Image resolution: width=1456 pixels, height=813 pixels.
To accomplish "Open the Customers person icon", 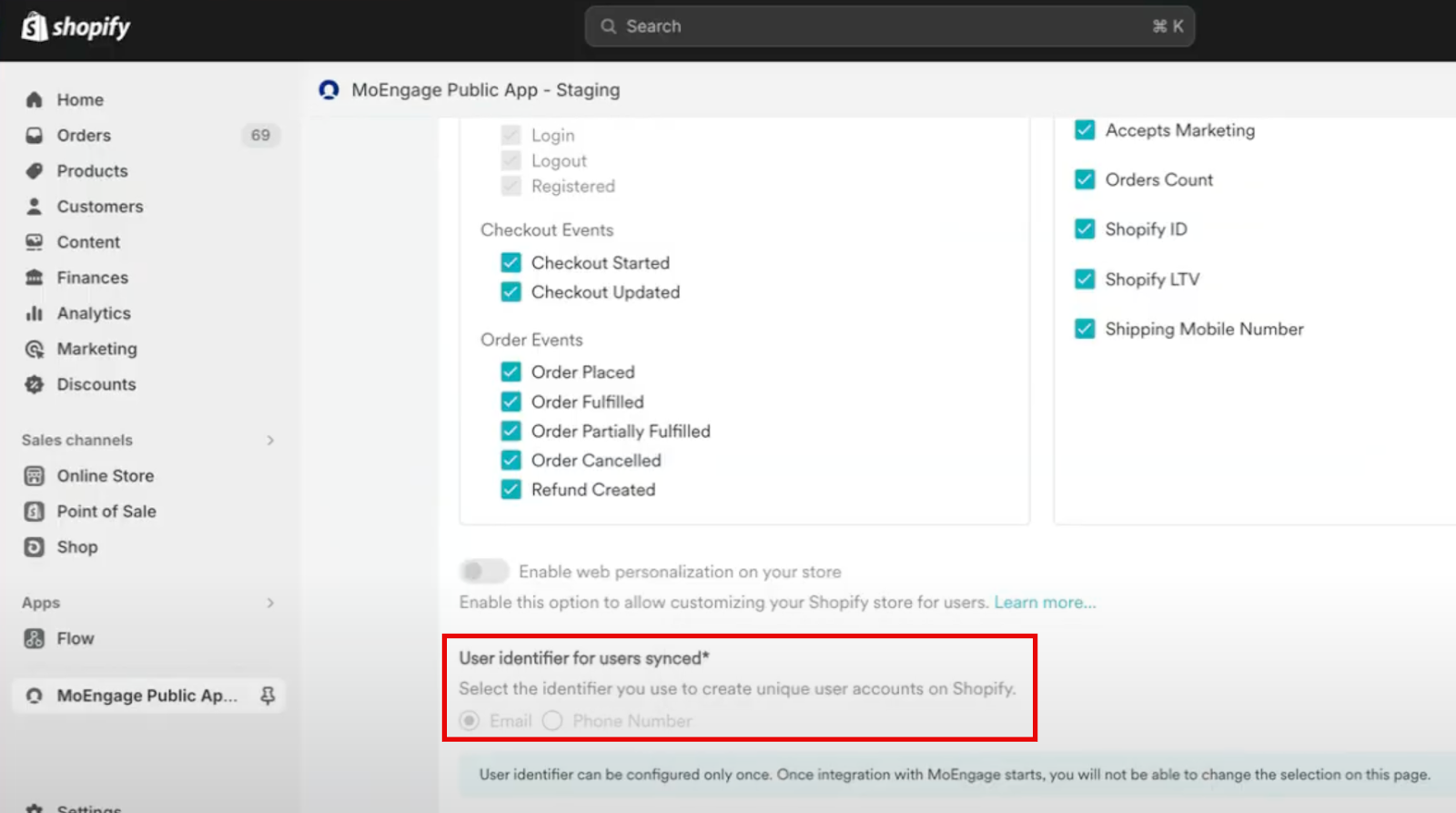I will [35, 207].
